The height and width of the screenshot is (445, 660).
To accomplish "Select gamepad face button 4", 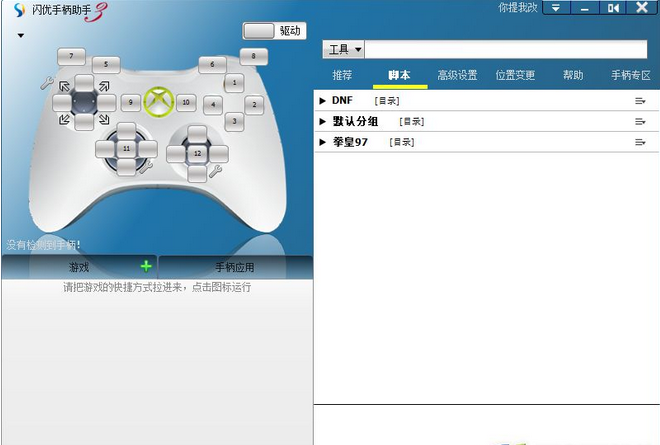I will pos(213,105).
